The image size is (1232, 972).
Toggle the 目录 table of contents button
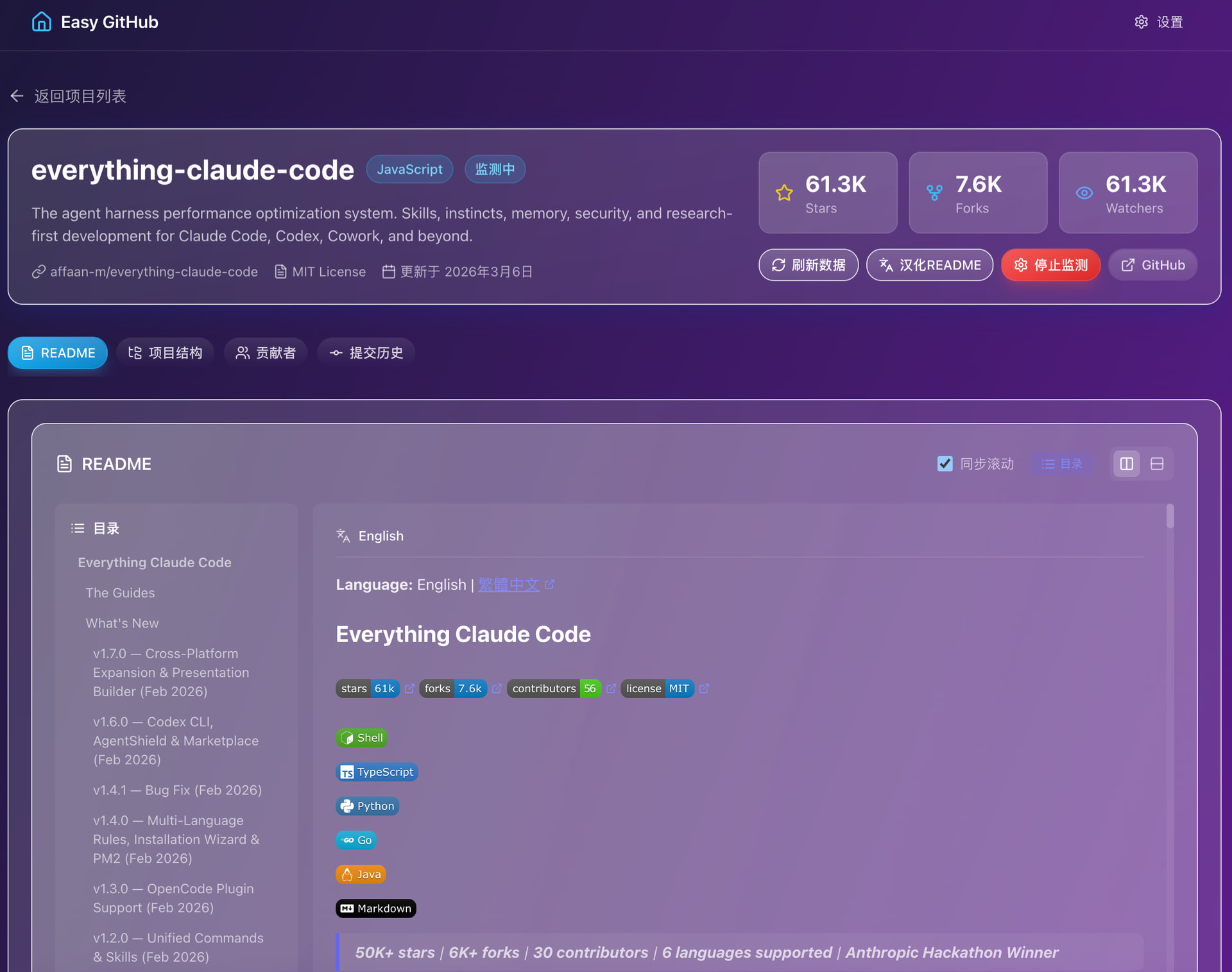[1061, 464]
